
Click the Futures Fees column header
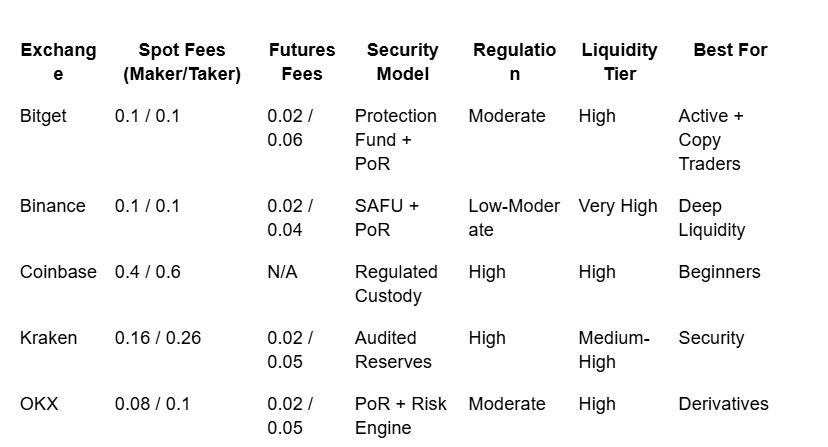click(x=302, y=62)
